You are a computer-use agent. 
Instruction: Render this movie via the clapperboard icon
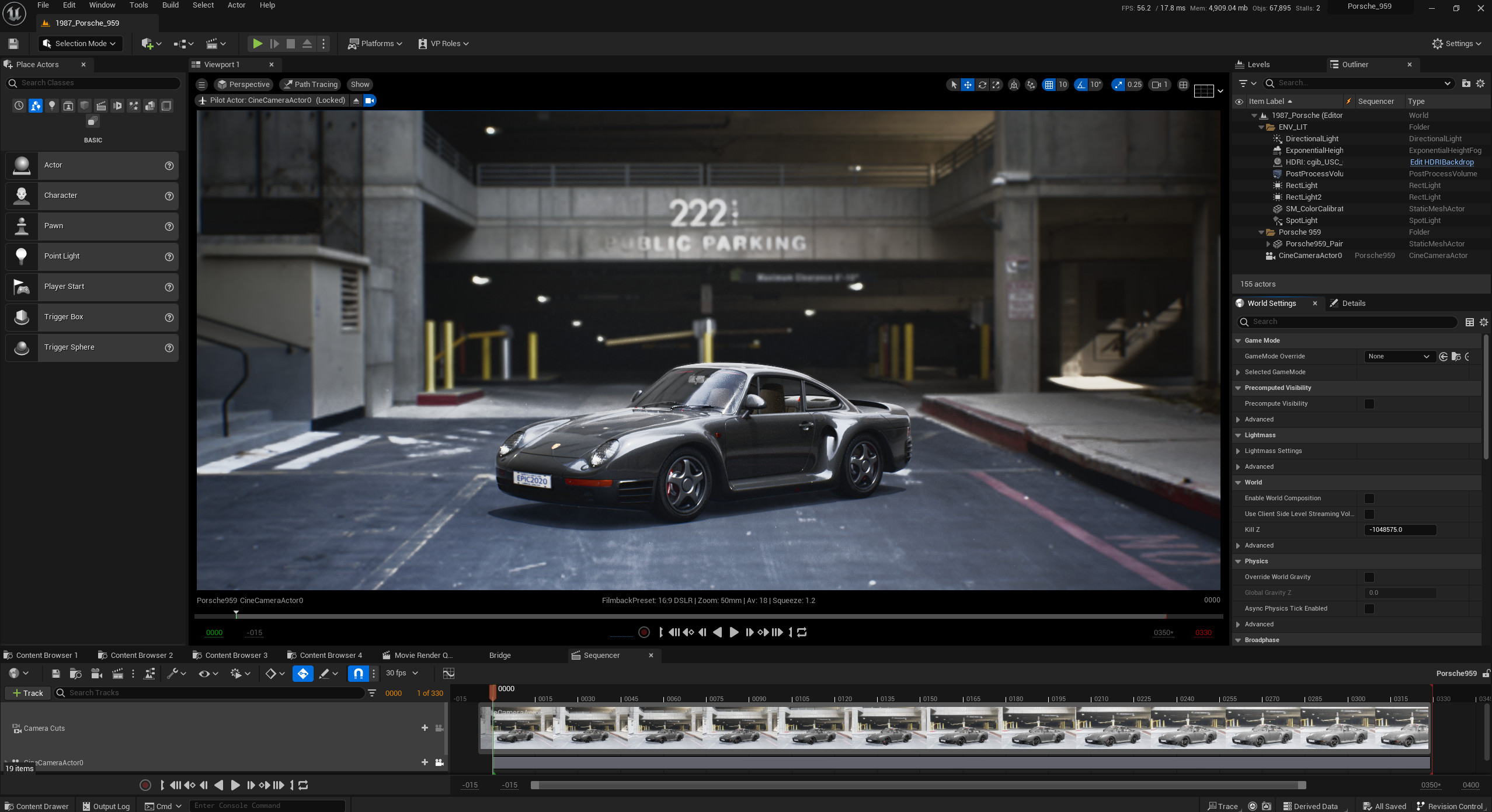coord(117,674)
